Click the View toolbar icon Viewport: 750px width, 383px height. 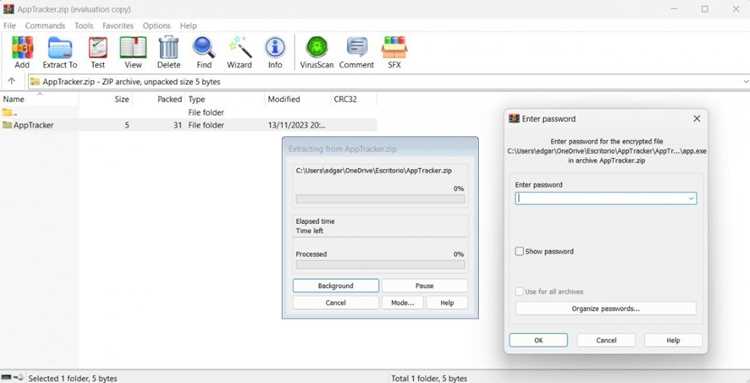pyautogui.click(x=133, y=53)
